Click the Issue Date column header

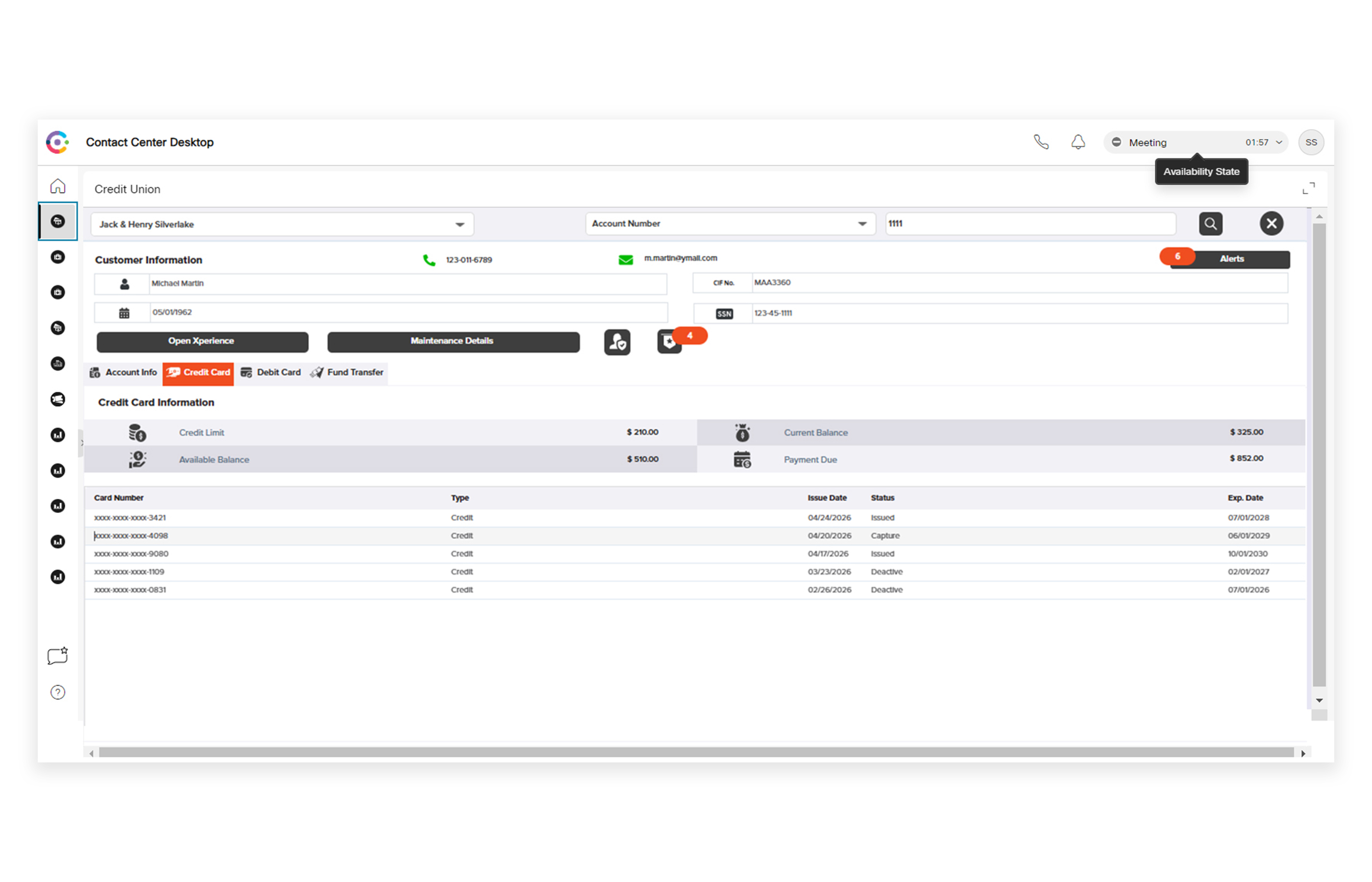pyautogui.click(x=827, y=498)
